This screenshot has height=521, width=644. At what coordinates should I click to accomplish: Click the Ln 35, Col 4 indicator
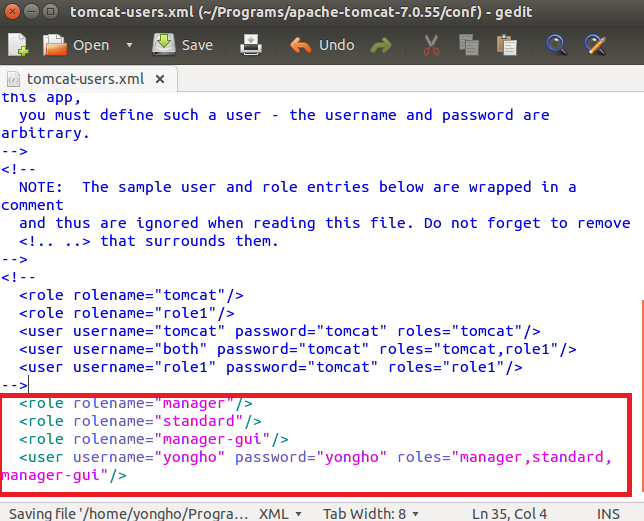509,514
